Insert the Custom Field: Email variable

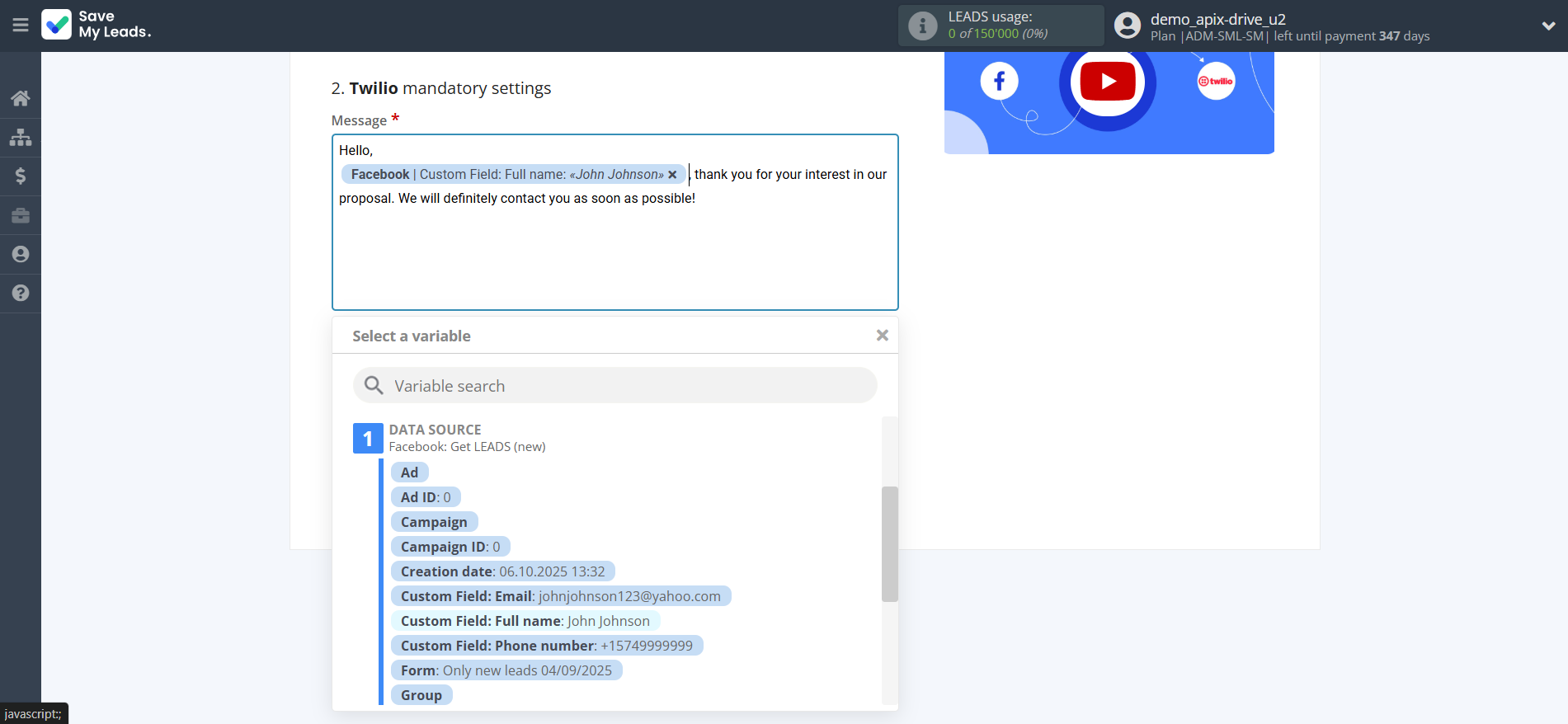(560, 596)
